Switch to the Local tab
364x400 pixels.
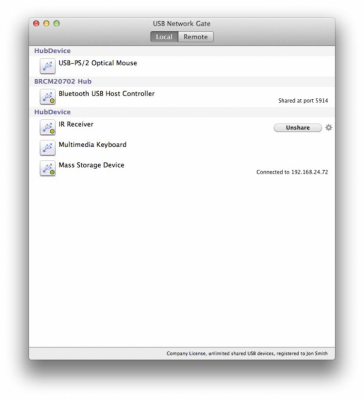pos(164,37)
